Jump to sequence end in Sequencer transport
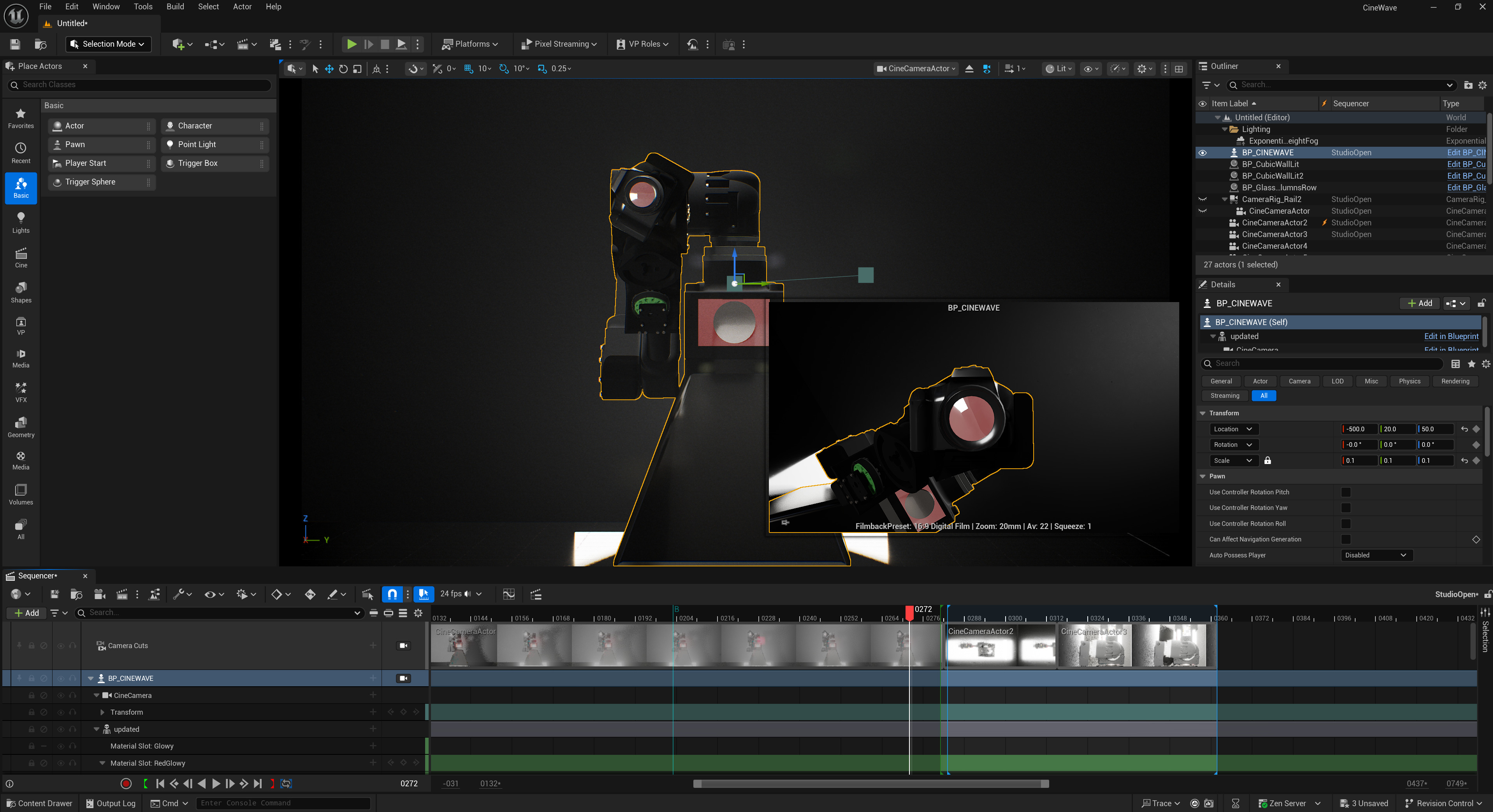Screen dimensions: 1493x812 point(258,784)
